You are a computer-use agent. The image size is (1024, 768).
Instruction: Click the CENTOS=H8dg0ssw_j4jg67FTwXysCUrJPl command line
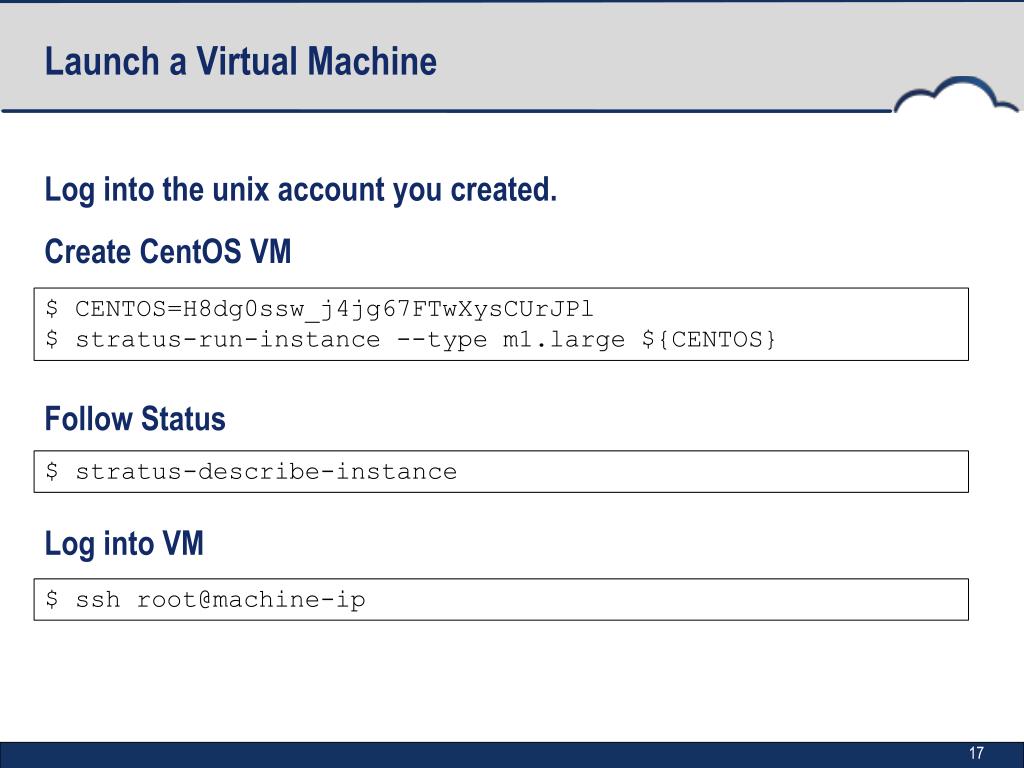click(319, 309)
